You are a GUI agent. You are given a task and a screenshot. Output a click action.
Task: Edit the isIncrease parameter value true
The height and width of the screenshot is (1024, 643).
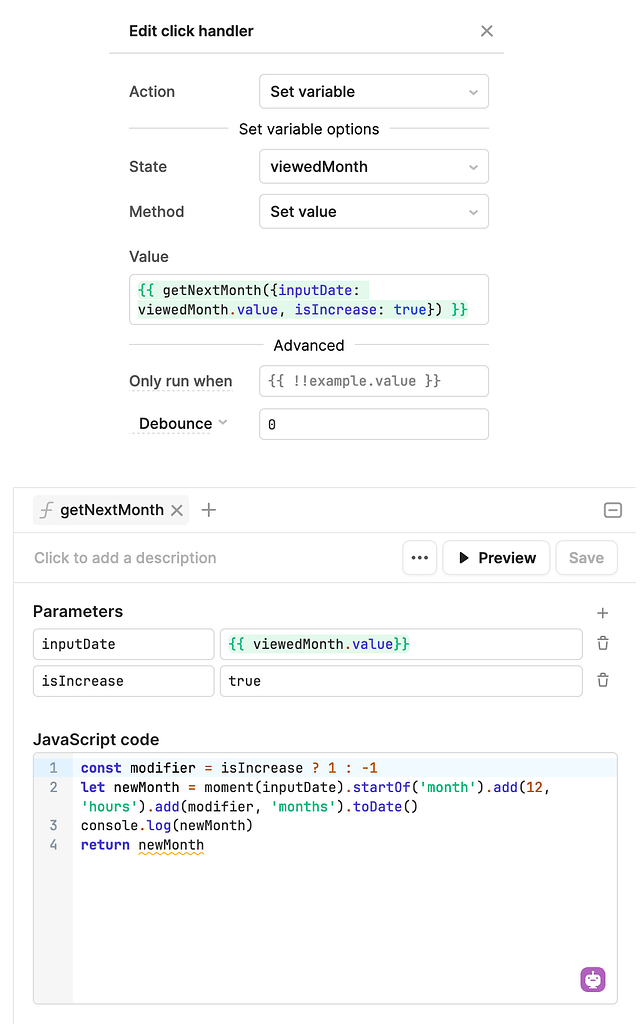coord(401,681)
